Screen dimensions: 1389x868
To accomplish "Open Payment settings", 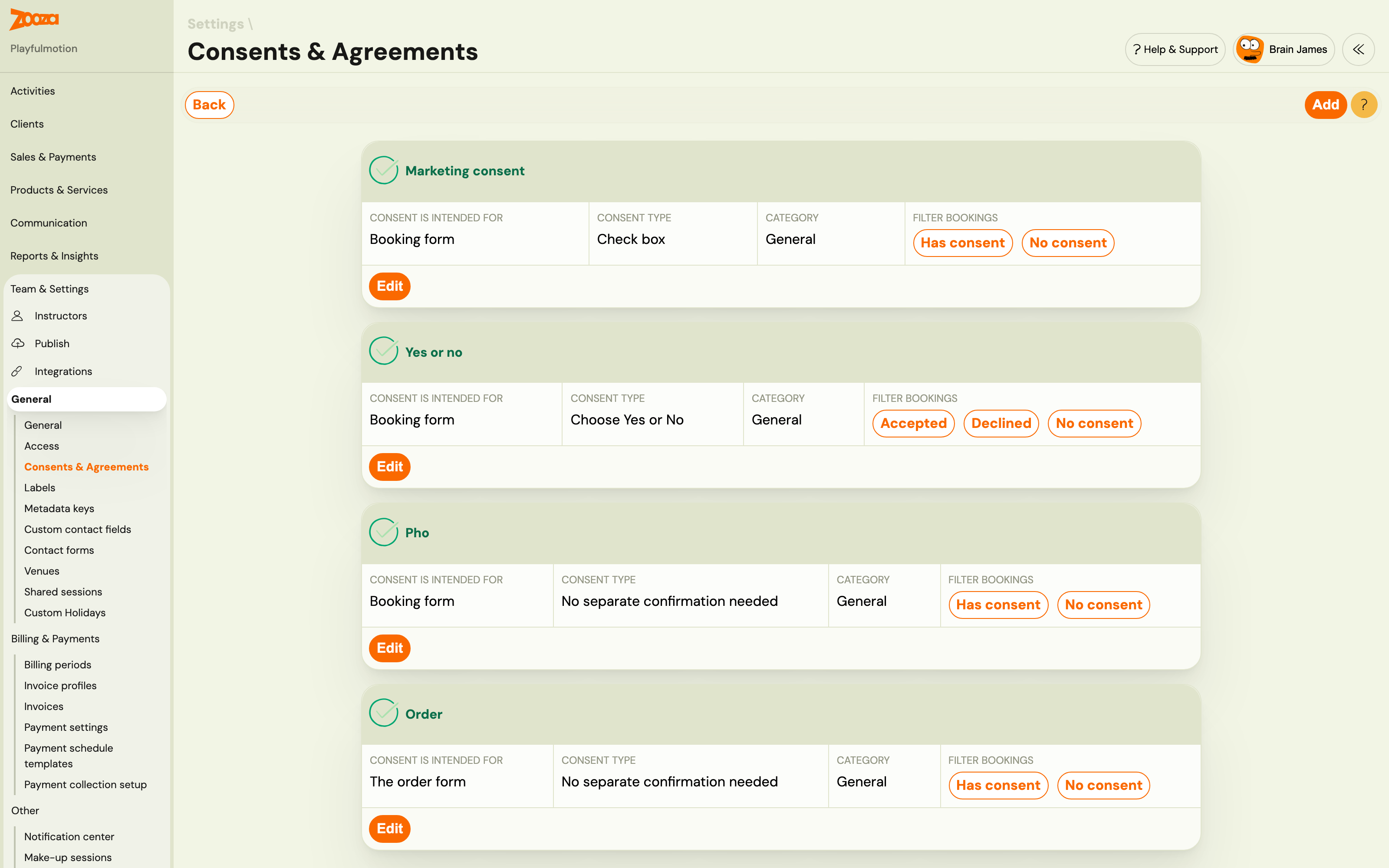I will click(66, 727).
